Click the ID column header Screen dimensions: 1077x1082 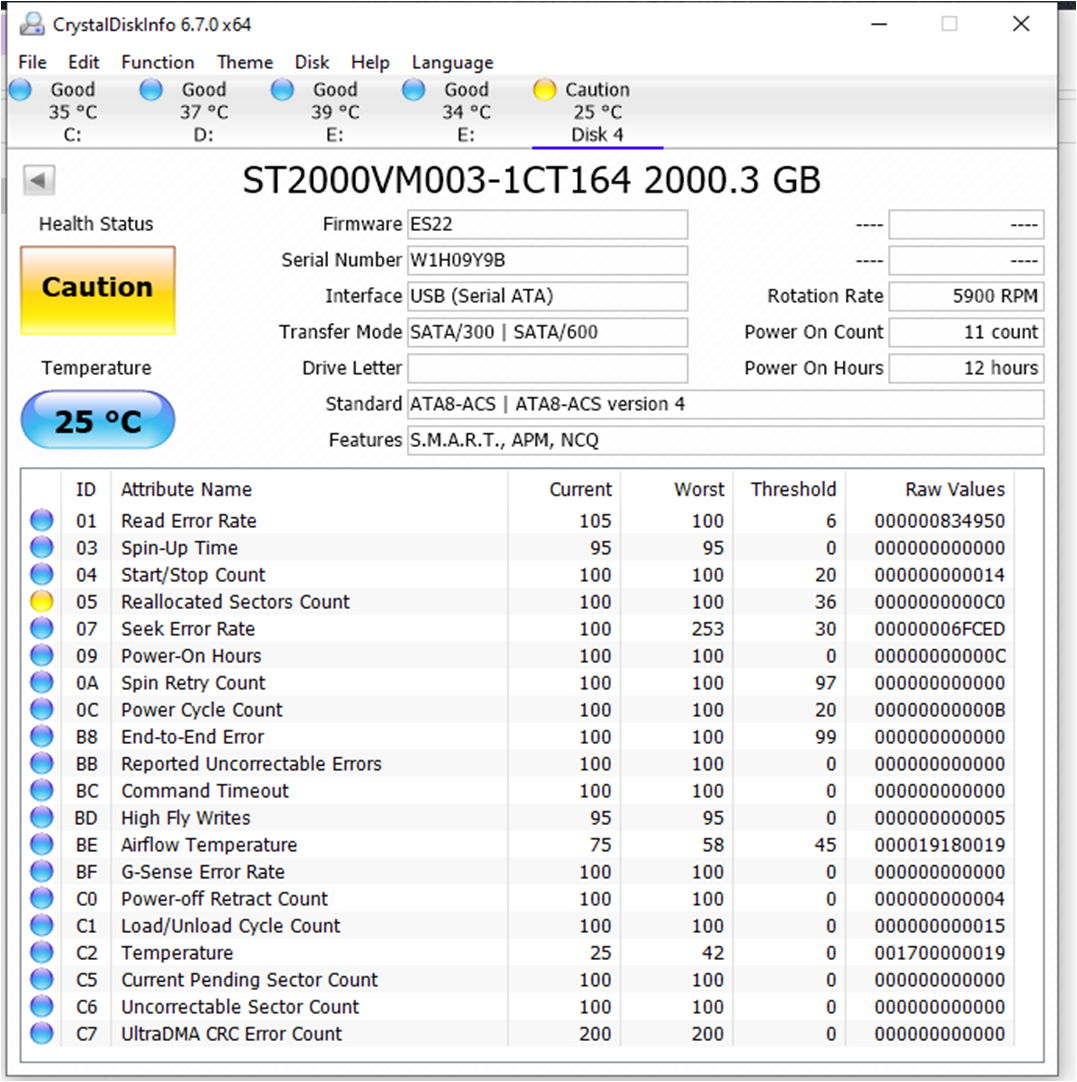click(x=86, y=489)
